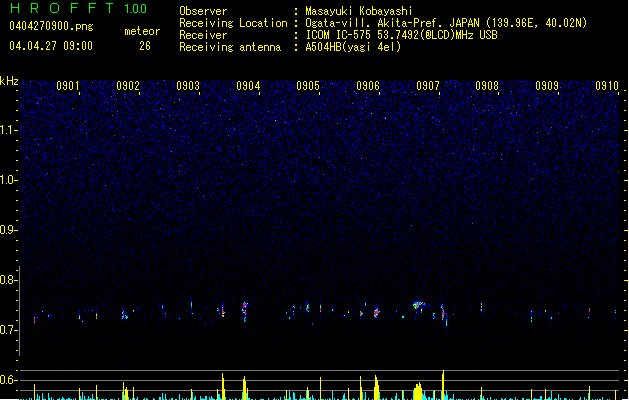
Task: Click the wide yellow intensity burst before 0907
Action: coord(418,392)
